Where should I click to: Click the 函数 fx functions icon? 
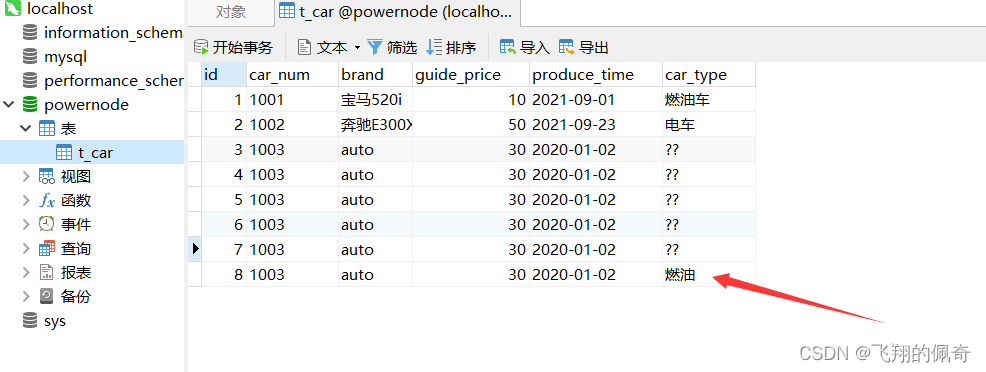click(x=47, y=200)
